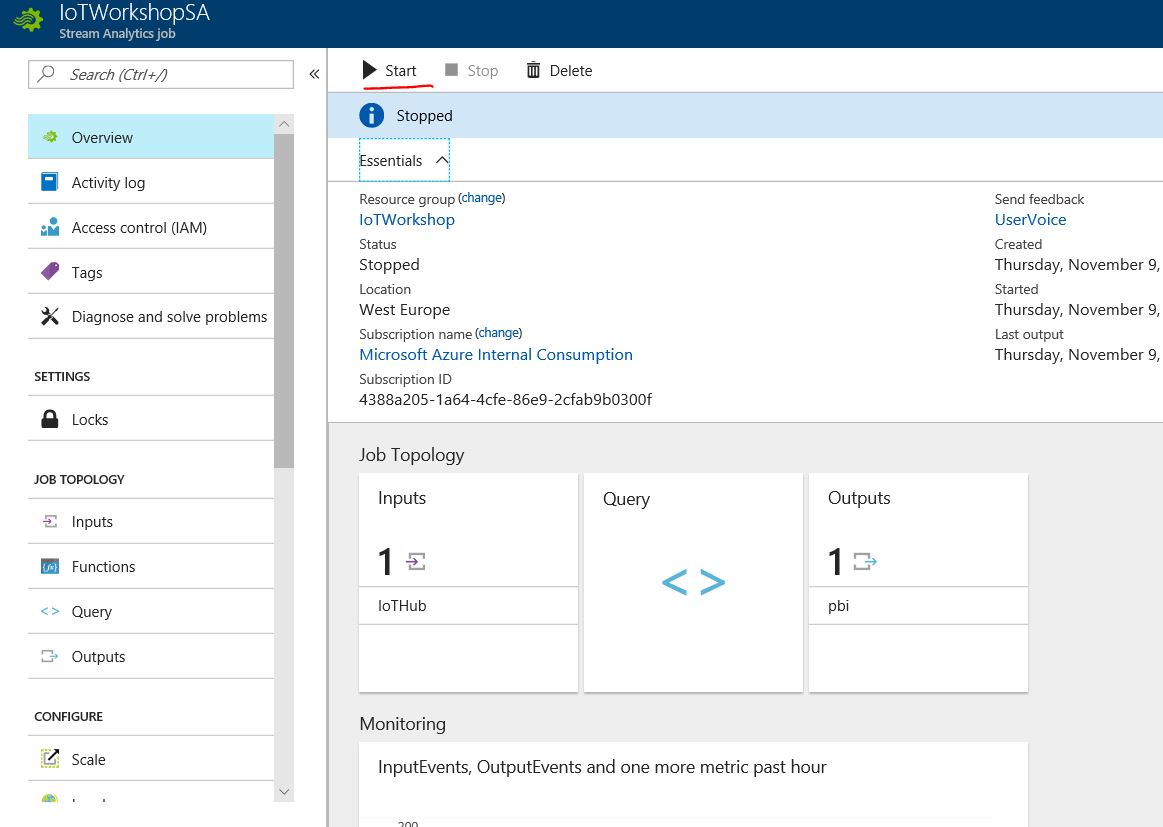Click the Scale edit icon
Viewport: 1163px width, 827px height.
50,759
